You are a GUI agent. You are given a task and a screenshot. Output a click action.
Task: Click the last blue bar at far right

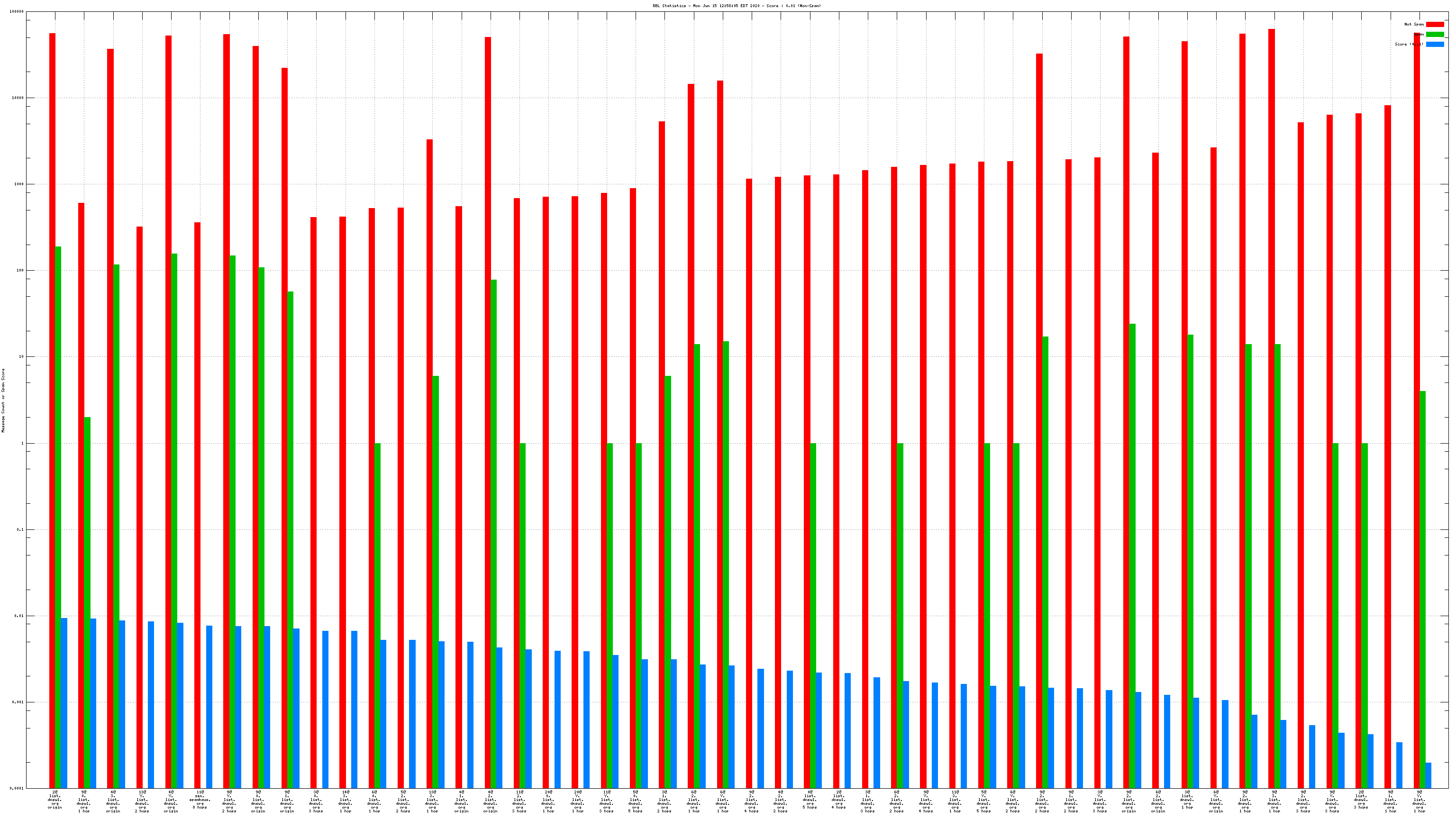coord(1429,775)
